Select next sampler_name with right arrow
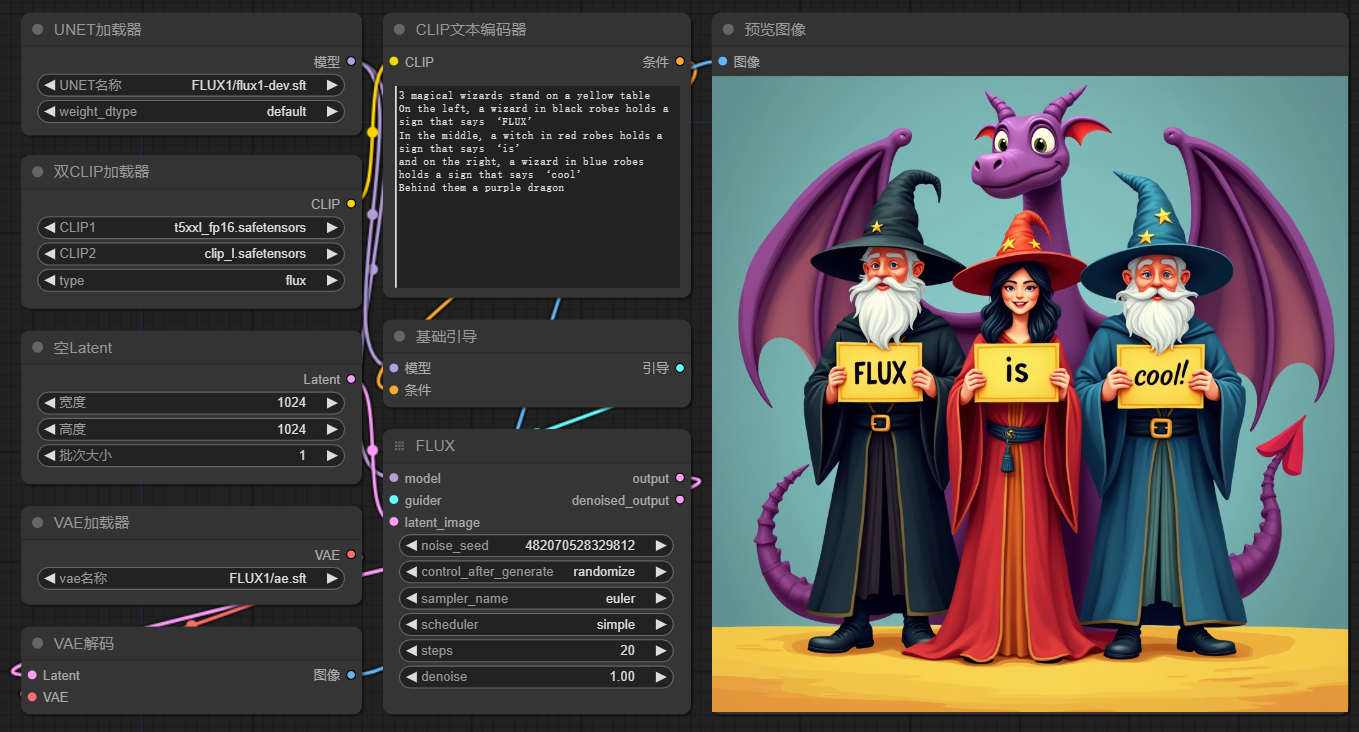The height and width of the screenshot is (732, 1359). click(660, 598)
